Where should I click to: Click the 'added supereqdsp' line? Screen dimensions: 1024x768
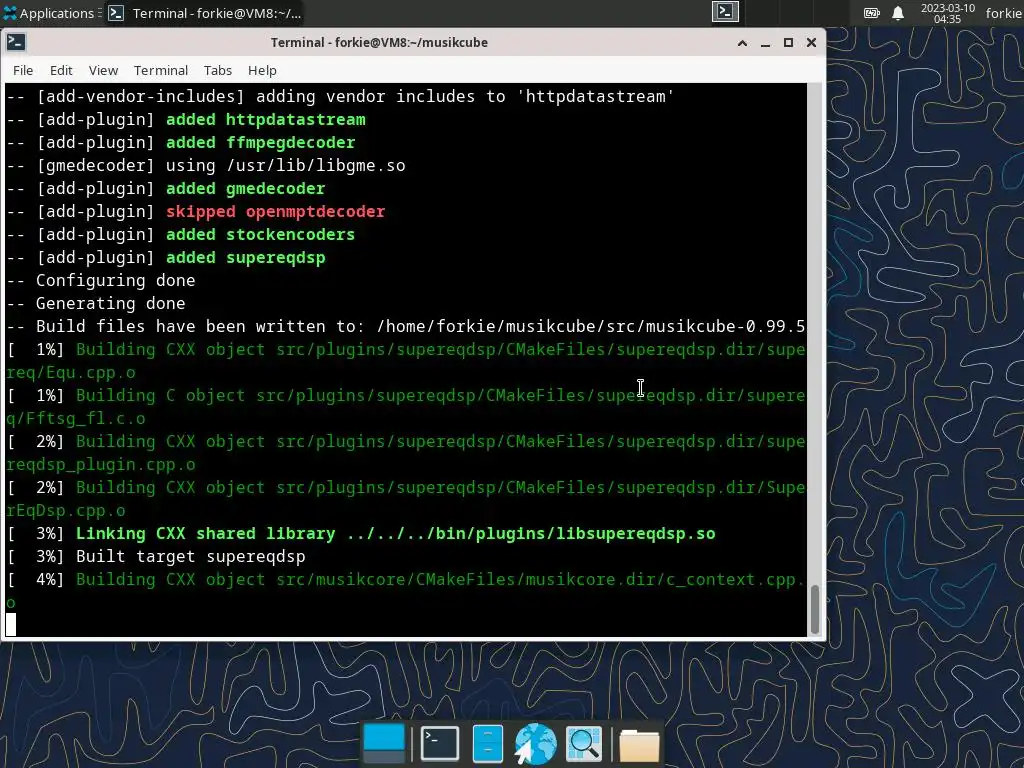tap(166, 257)
